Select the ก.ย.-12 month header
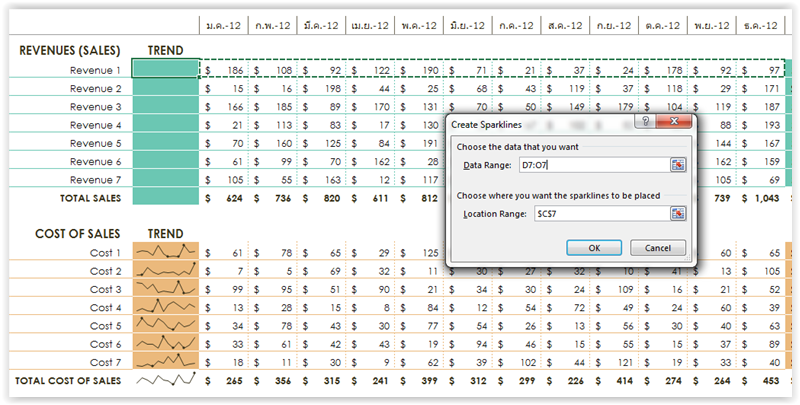The height and width of the screenshot is (405, 800). click(614, 26)
